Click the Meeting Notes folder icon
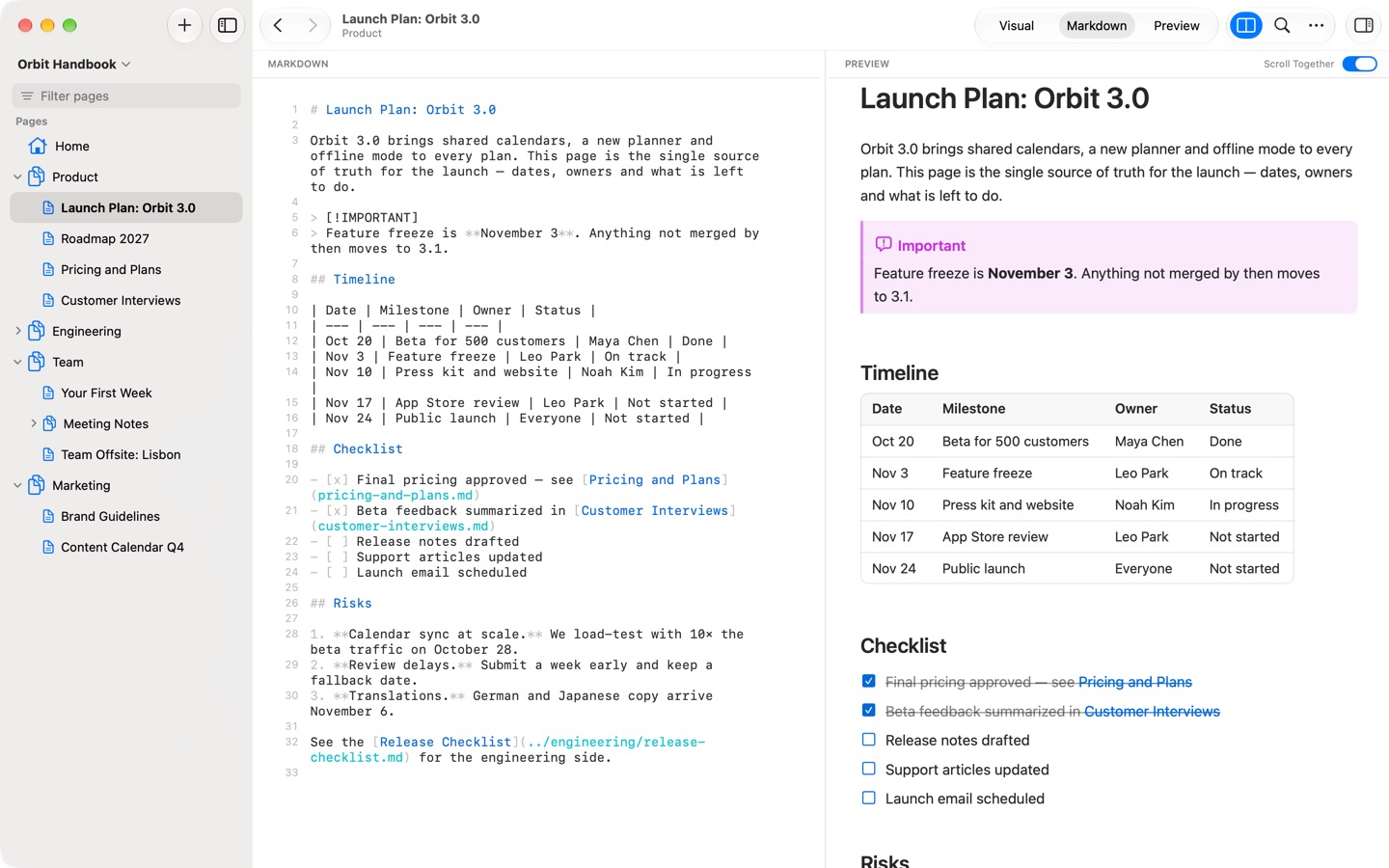This screenshot has height=868, width=1389. coord(50,423)
